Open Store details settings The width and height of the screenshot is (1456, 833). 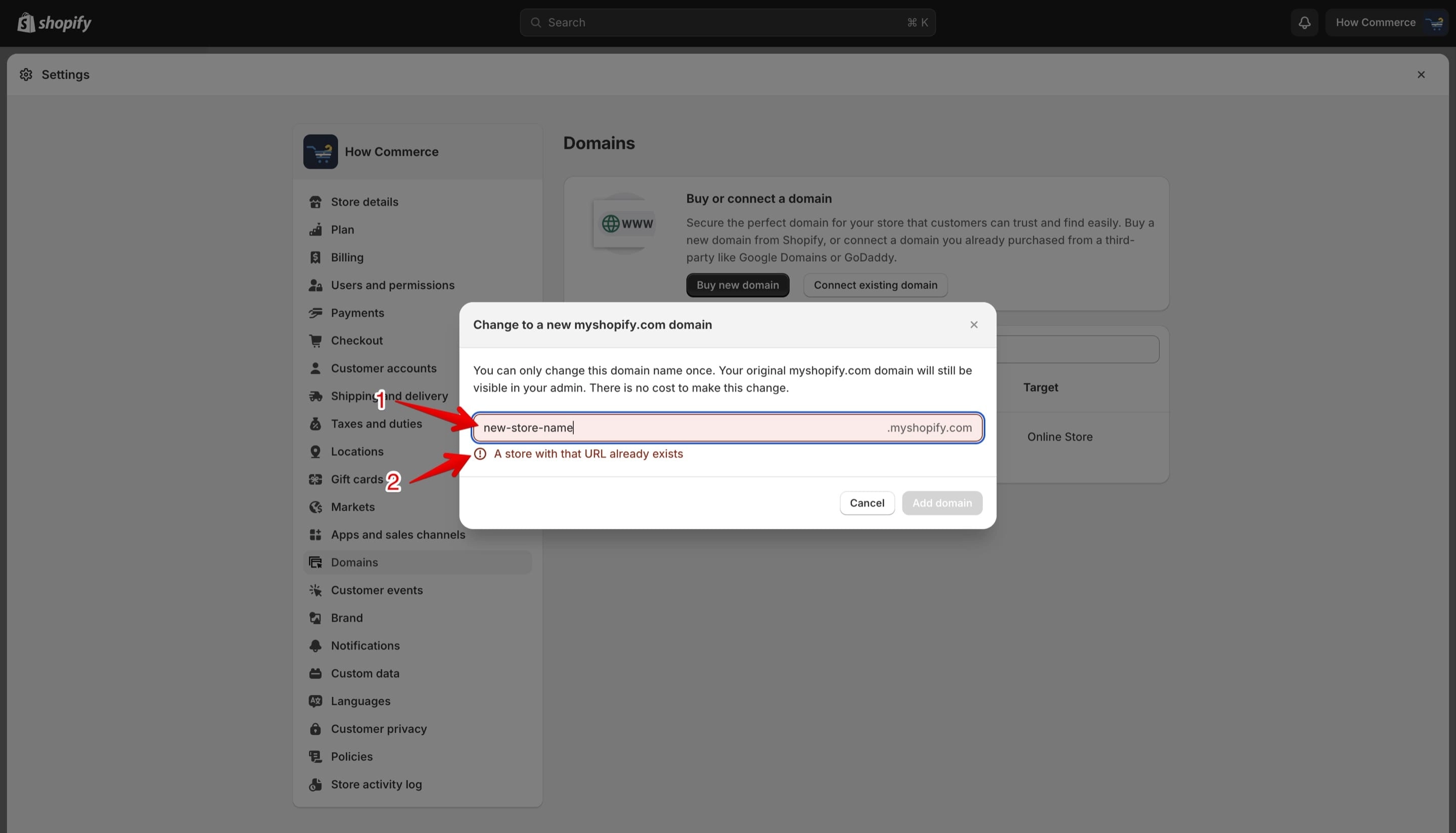click(418, 202)
